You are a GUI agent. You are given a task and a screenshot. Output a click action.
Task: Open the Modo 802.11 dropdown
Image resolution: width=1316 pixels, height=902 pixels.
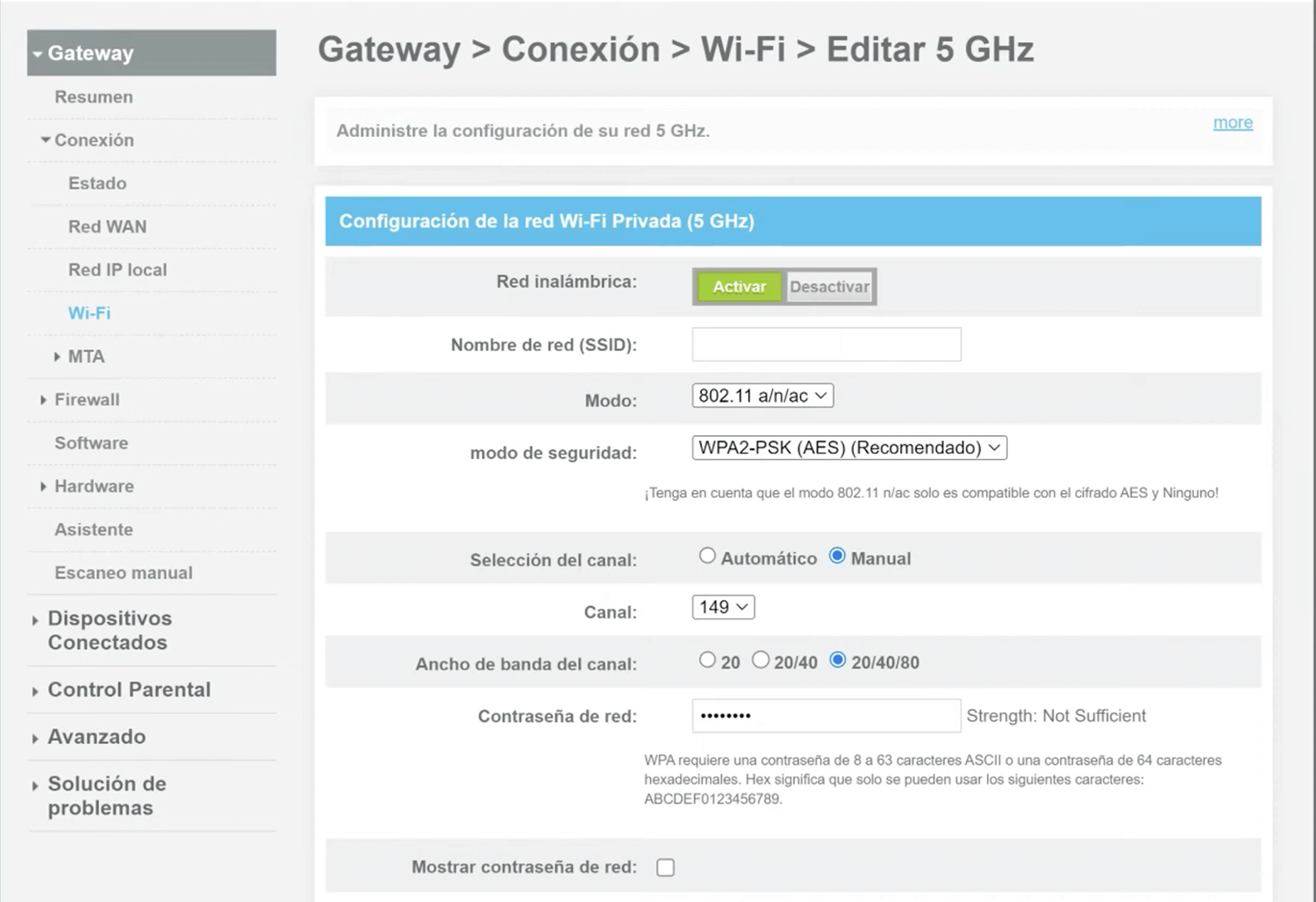coord(762,396)
